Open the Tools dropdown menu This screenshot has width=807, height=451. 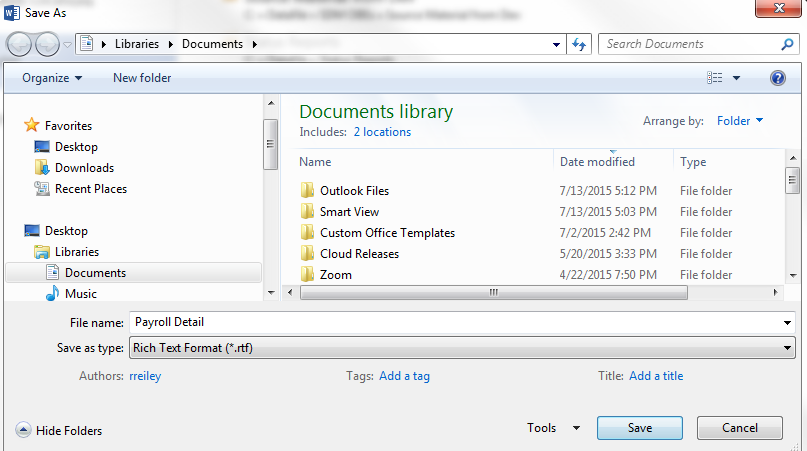pyautogui.click(x=553, y=428)
